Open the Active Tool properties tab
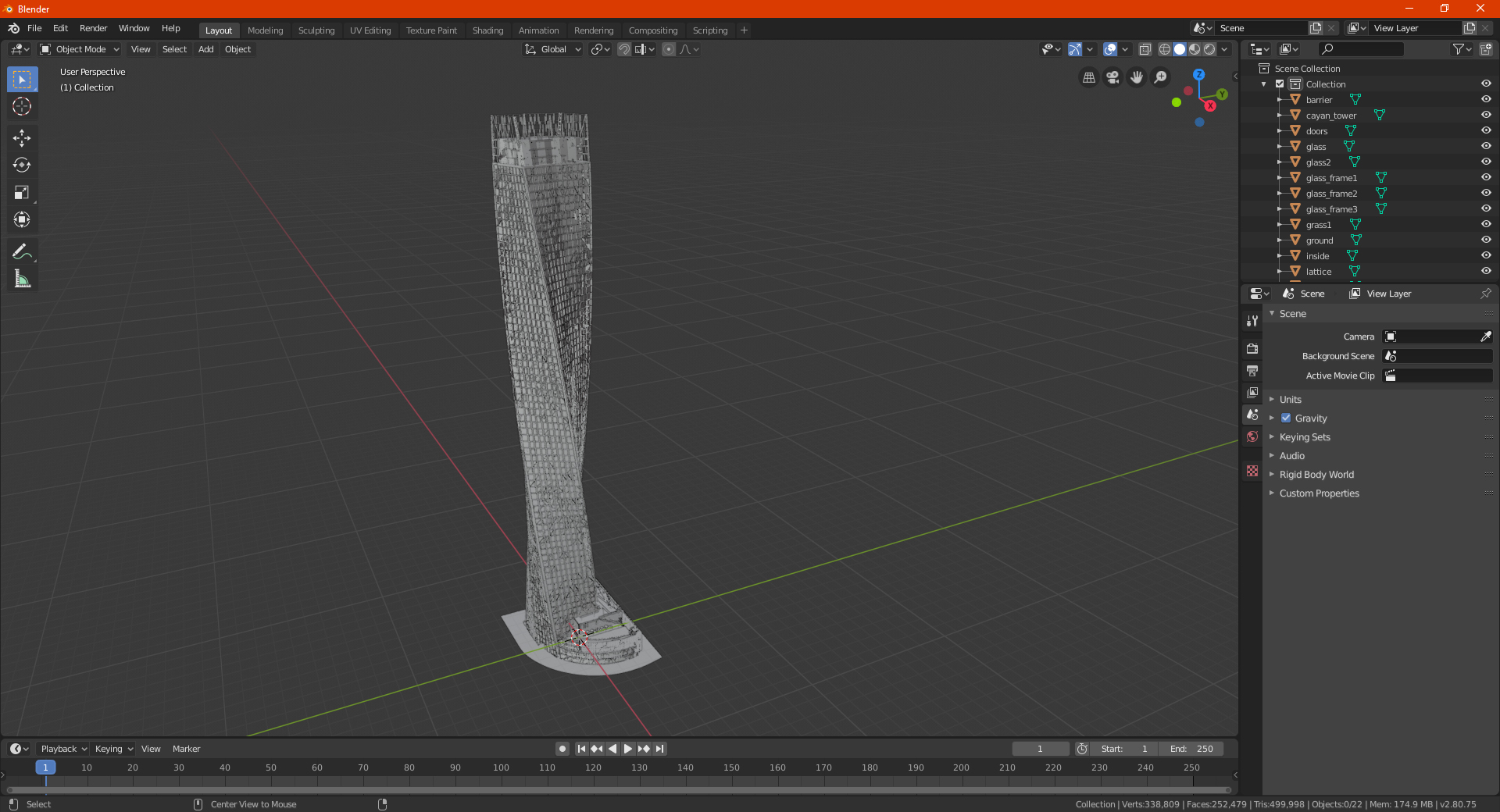Screen dimensions: 1500x812 [x=1252, y=320]
